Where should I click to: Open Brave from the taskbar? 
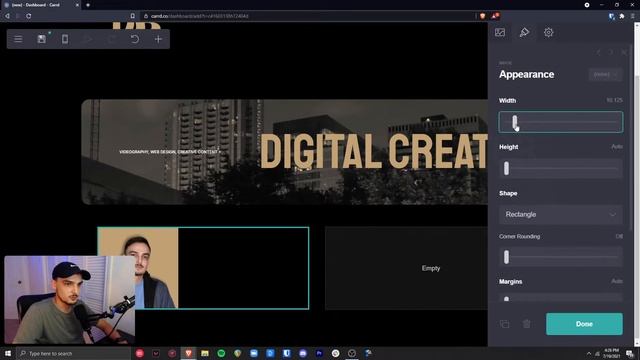point(188,353)
